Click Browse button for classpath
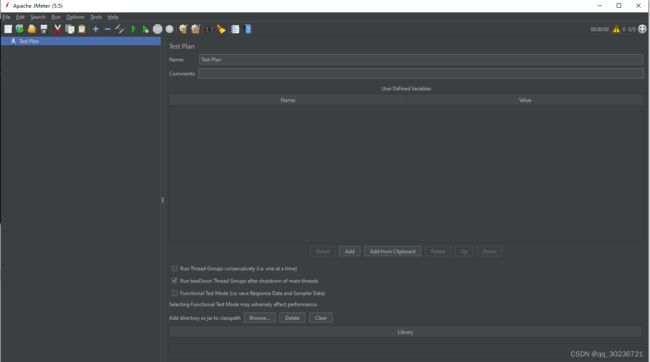The image size is (650, 362). click(x=260, y=318)
